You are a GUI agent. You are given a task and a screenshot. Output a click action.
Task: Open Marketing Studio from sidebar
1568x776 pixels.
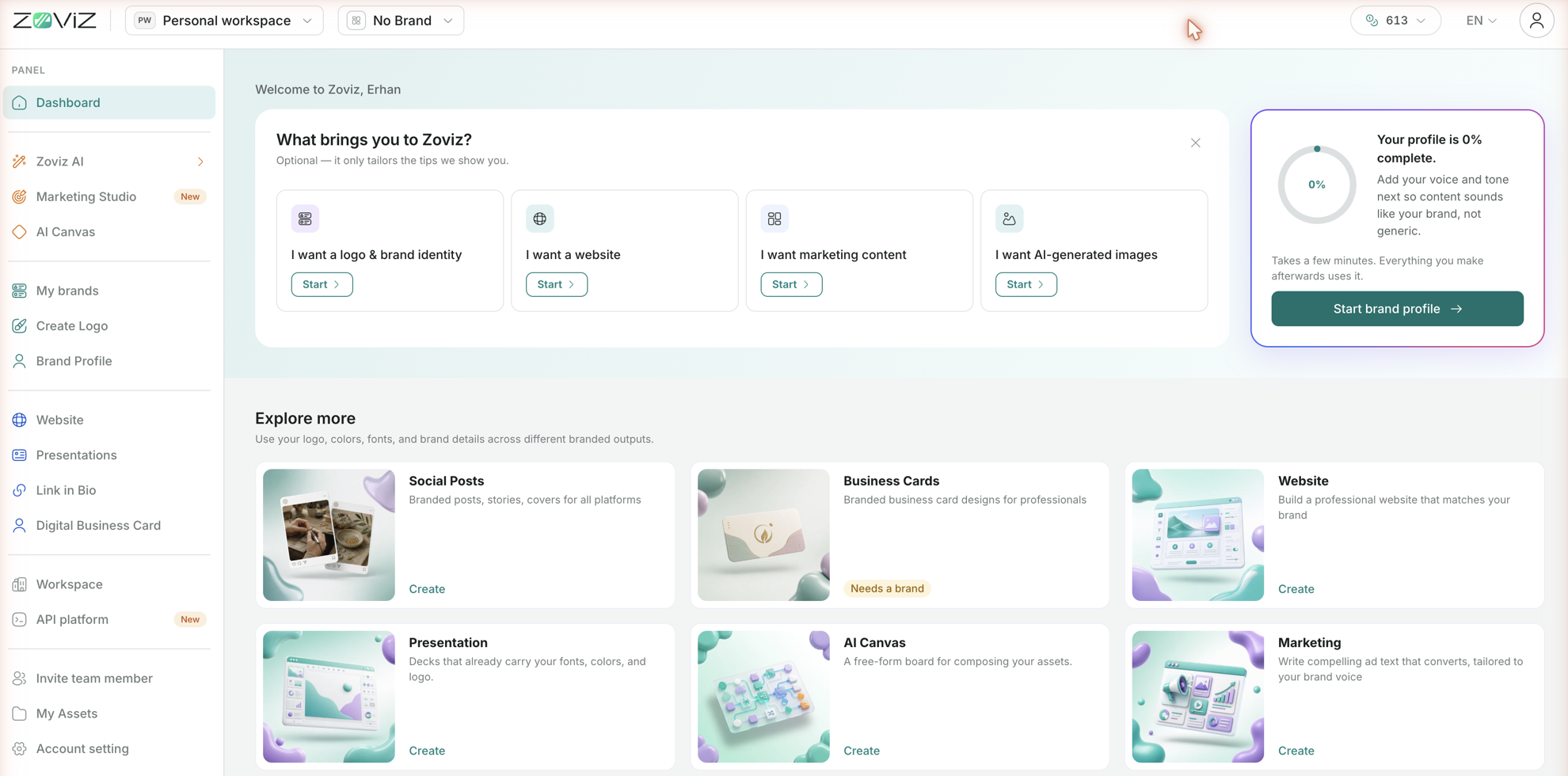point(109,196)
